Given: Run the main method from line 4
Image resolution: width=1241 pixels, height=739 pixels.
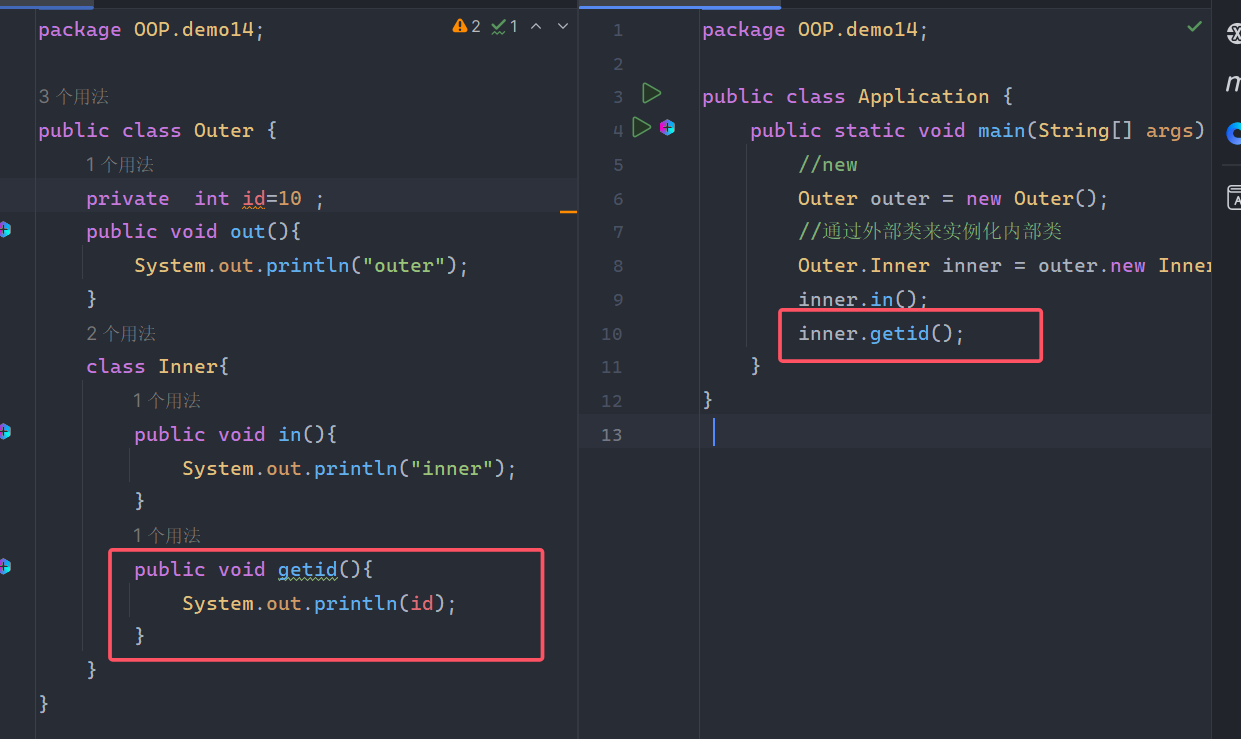Looking at the screenshot, I should coord(642,128).
